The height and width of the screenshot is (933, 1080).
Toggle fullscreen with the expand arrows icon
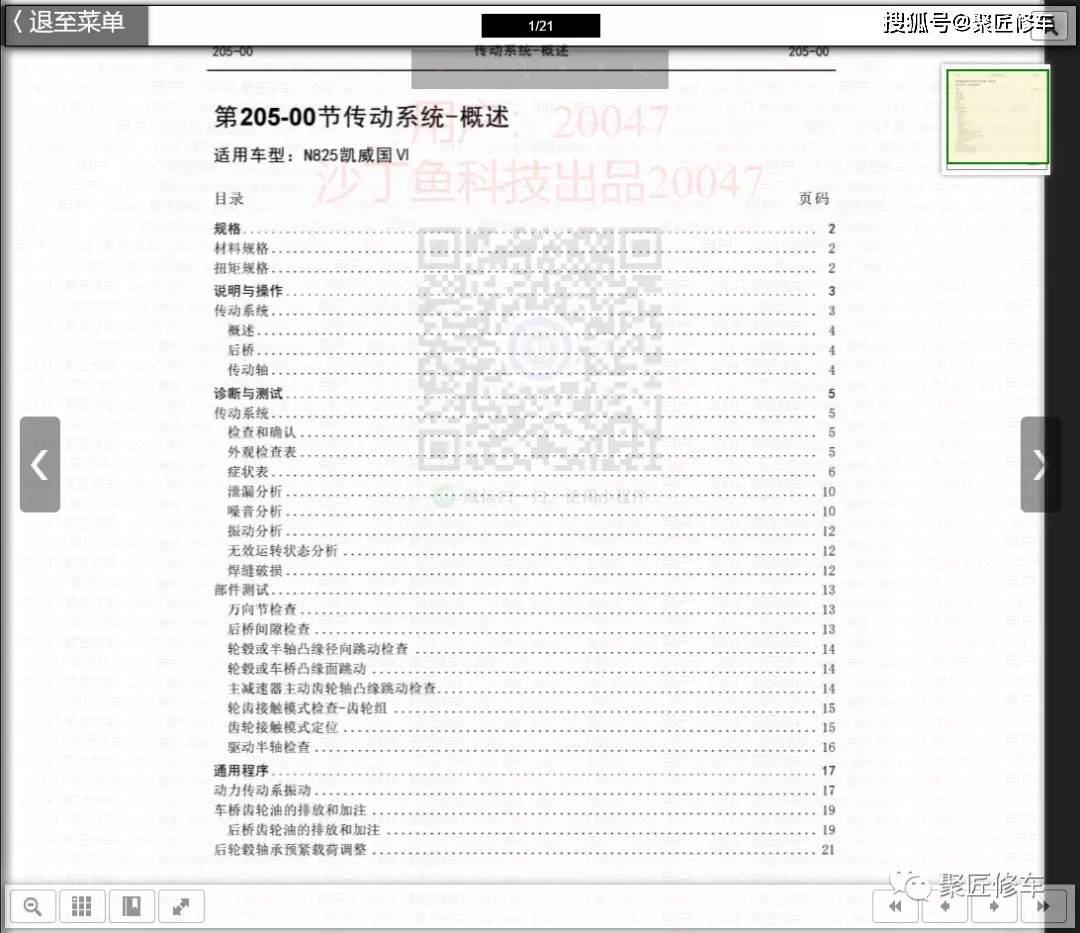coord(181,906)
